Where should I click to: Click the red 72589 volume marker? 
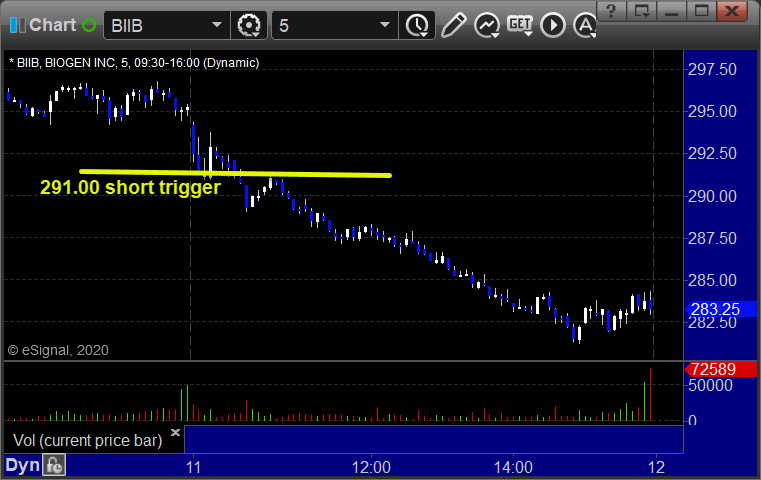(720, 369)
